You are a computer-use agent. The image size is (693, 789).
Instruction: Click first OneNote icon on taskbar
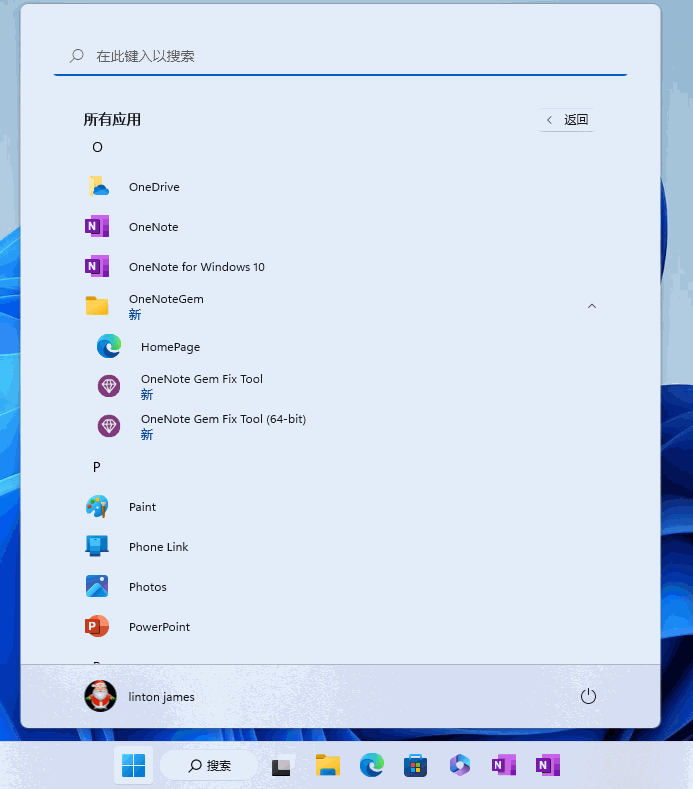pos(504,765)
